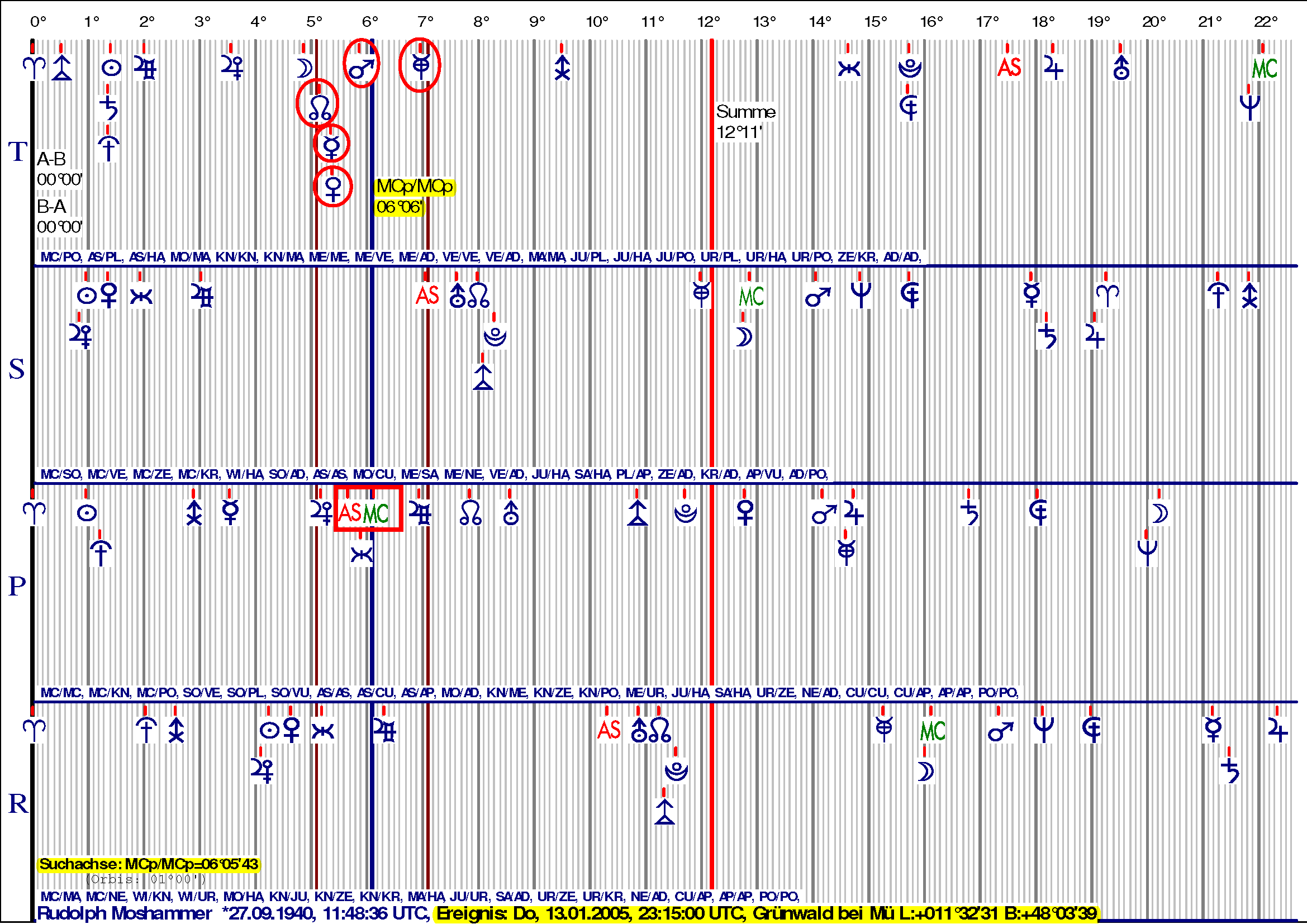Select the Saturn glyph in row T
The image size is (1307, 924).
coord(110,108)
